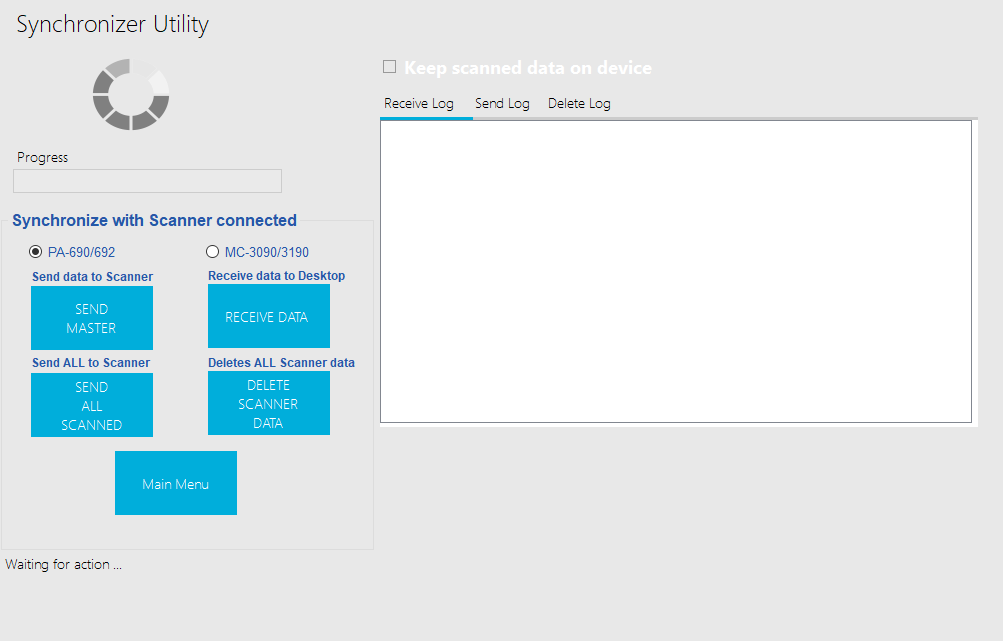Image resolution: width=1003 pixels, height=641 pixels.
Task: Return via the Main Menu button
Action: point(176,483)
